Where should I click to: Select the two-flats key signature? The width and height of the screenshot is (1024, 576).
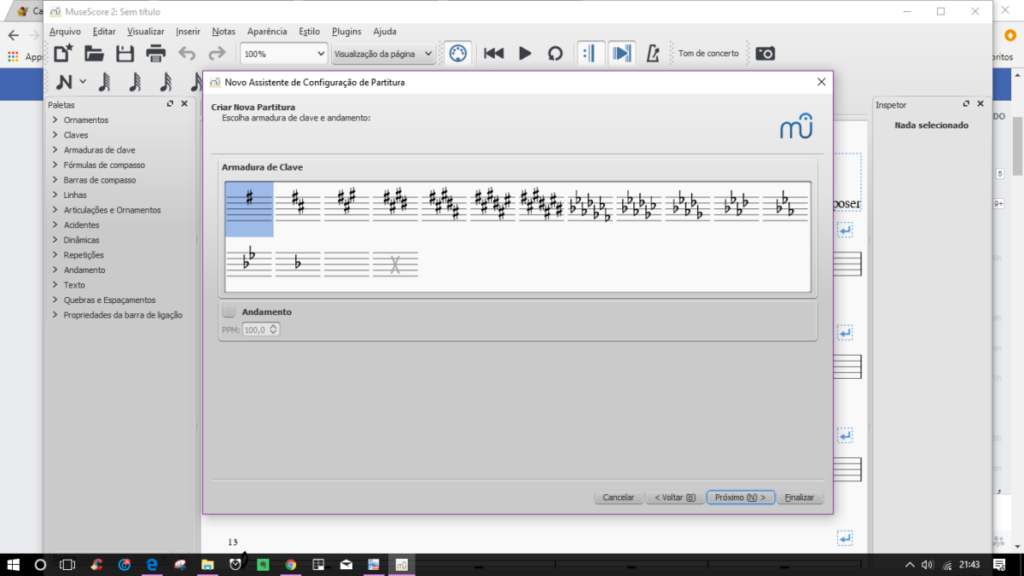click(249, 262)
